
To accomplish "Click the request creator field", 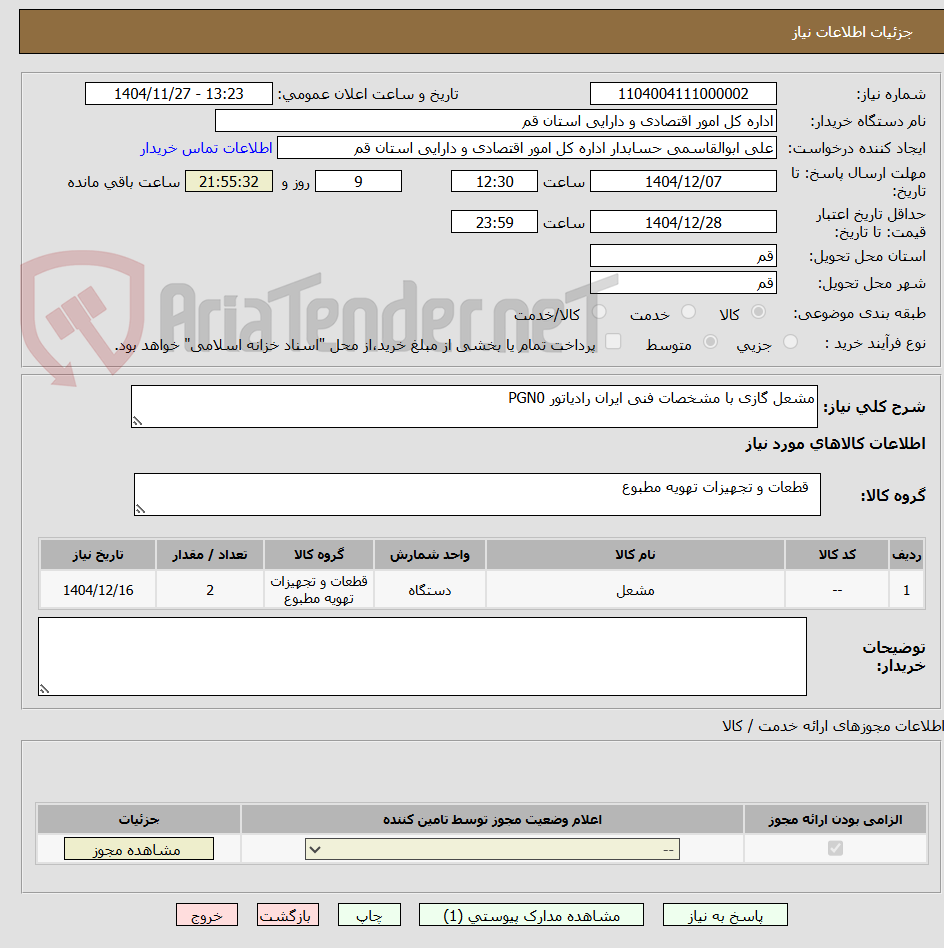I will coord(527,148).
